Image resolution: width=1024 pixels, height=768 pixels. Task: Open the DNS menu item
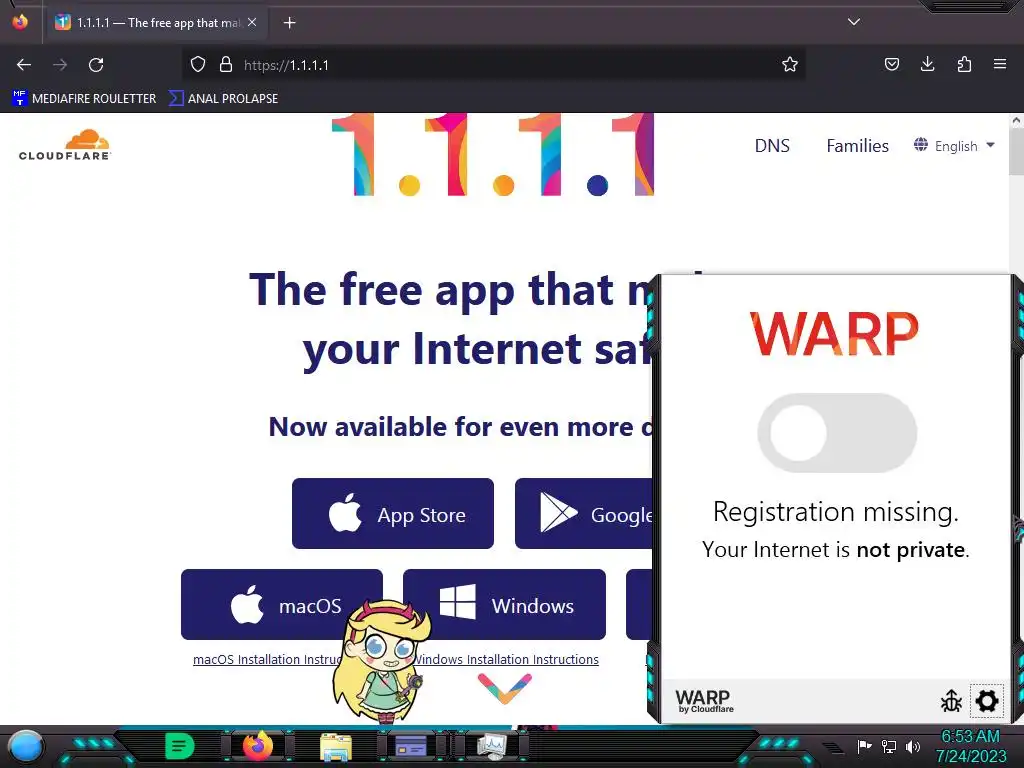point(772,146)
